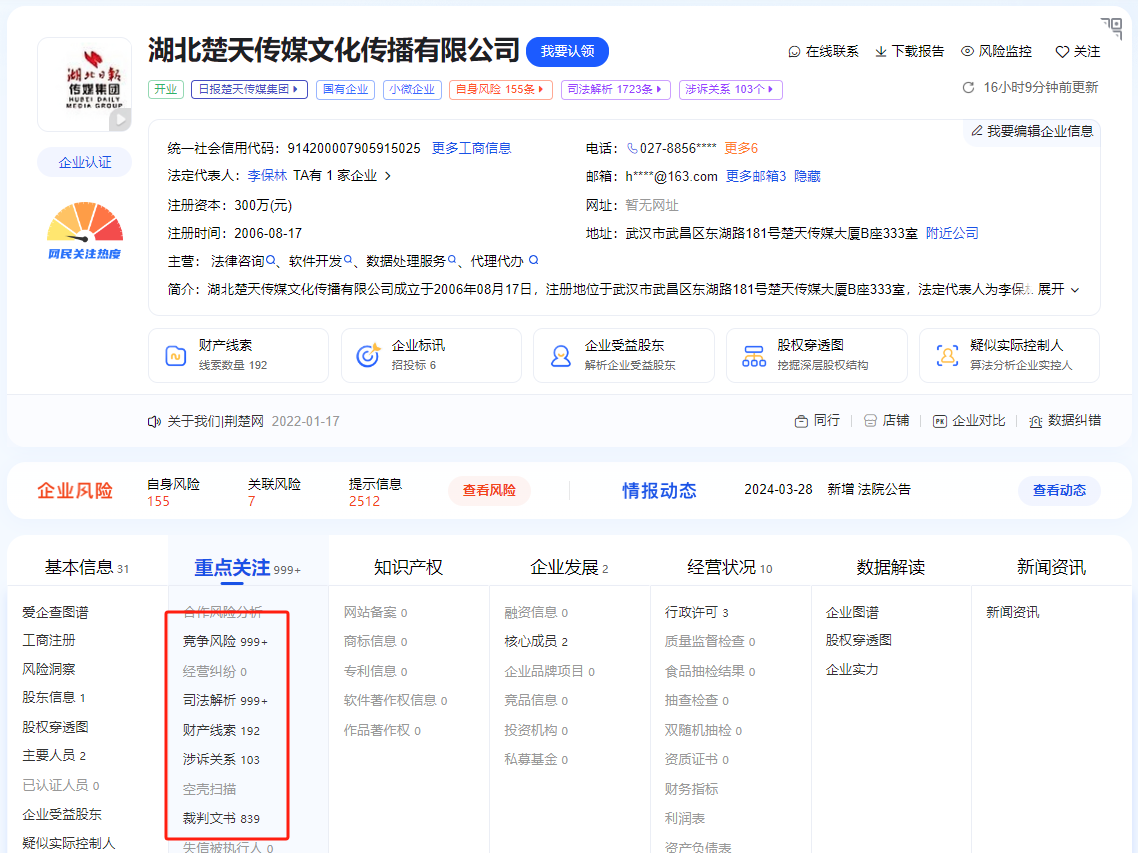Switch to 新闻资讯 tab
This screenshot has width=1138, height=853.
pos(1051,567)
